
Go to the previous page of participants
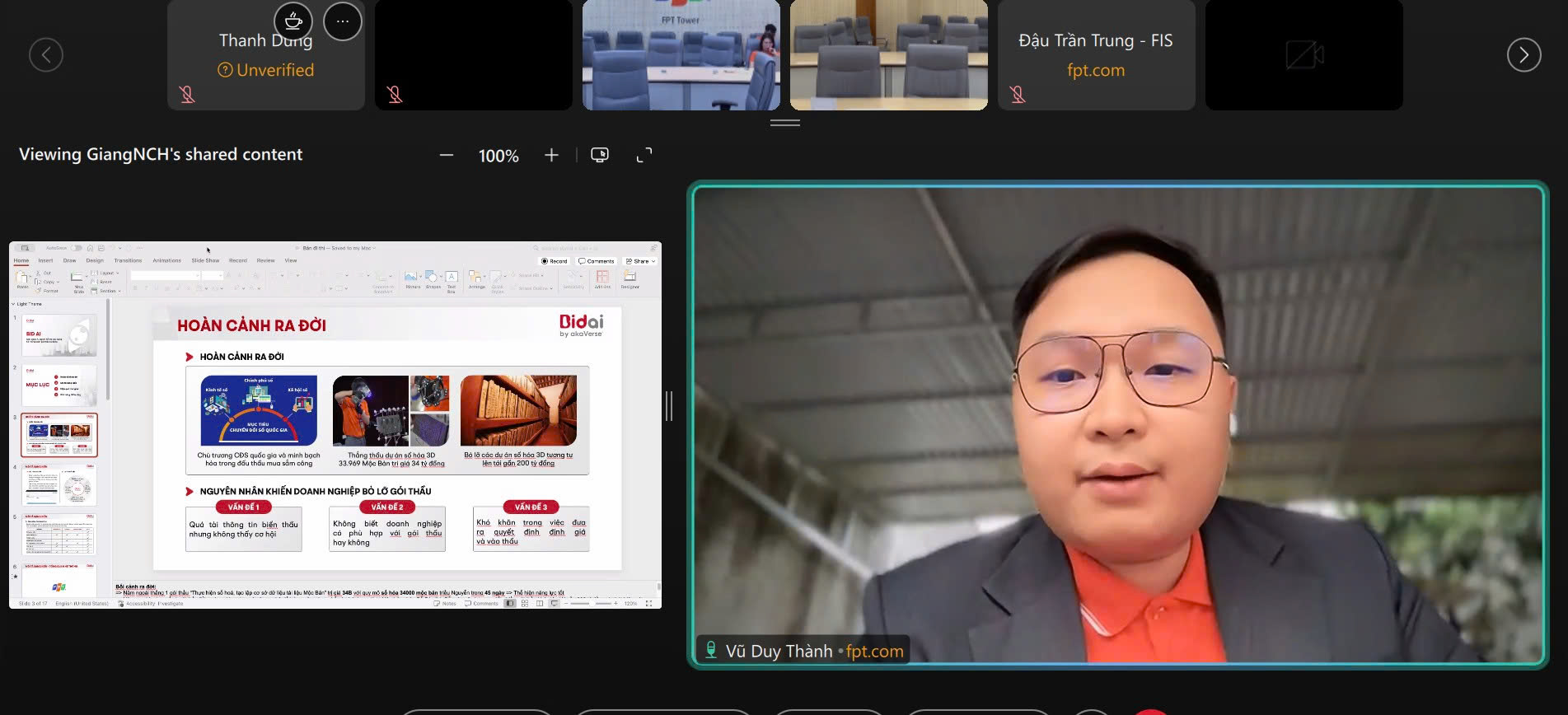(46, 55)
